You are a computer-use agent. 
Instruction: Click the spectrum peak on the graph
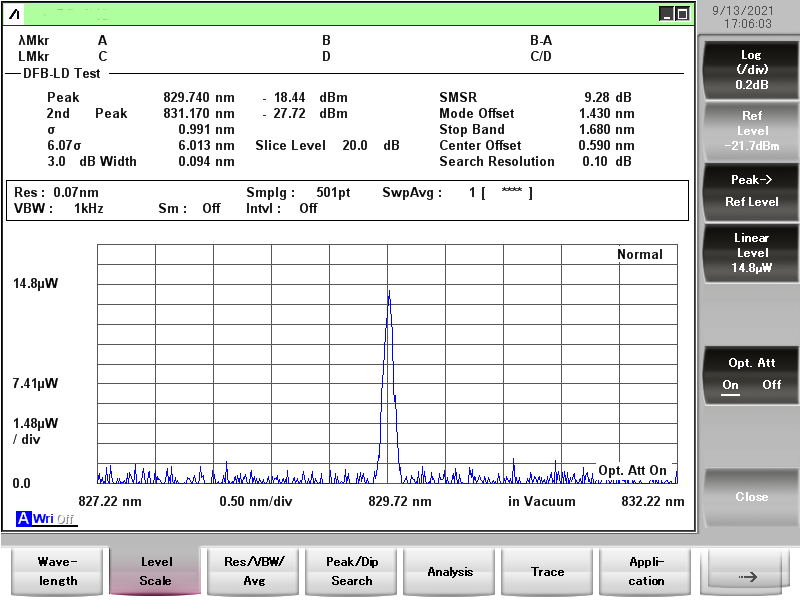click(x=388, y=292)
